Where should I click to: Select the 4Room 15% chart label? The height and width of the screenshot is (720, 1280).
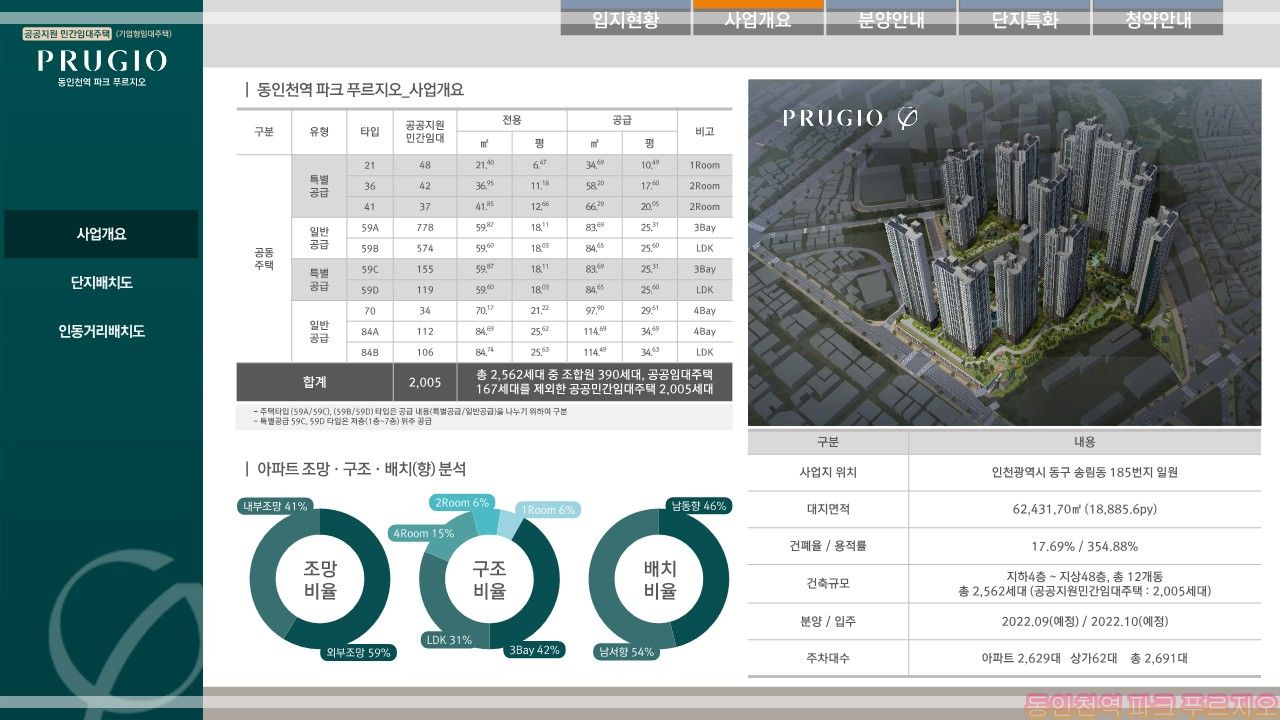[423, 533]
